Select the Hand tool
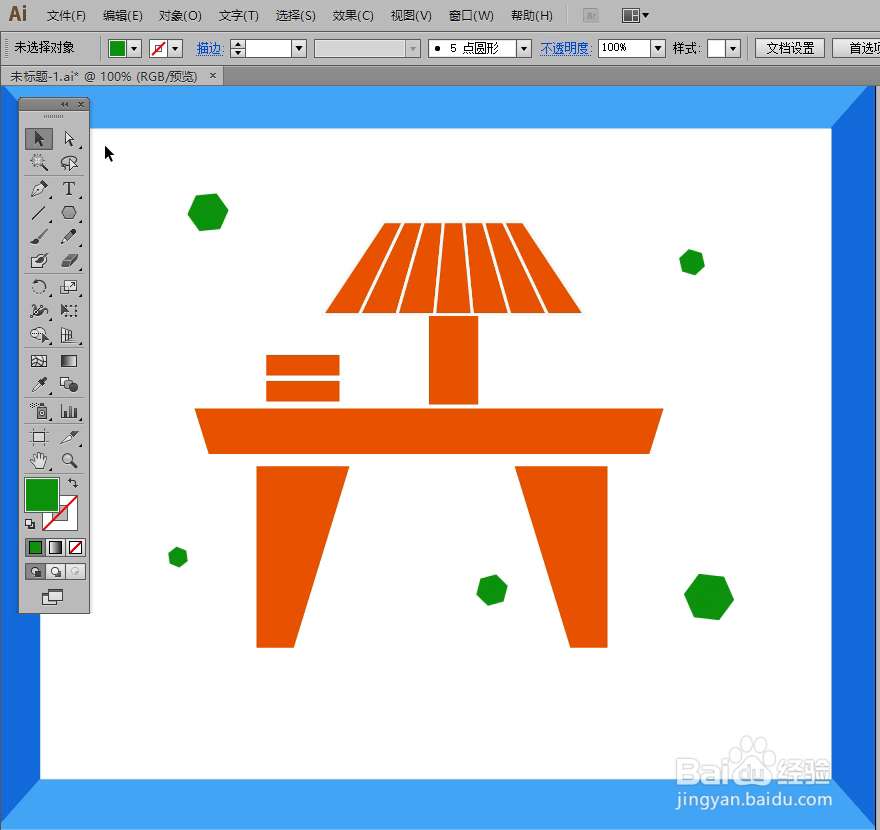The image size is (880, 830). (38, 461)
